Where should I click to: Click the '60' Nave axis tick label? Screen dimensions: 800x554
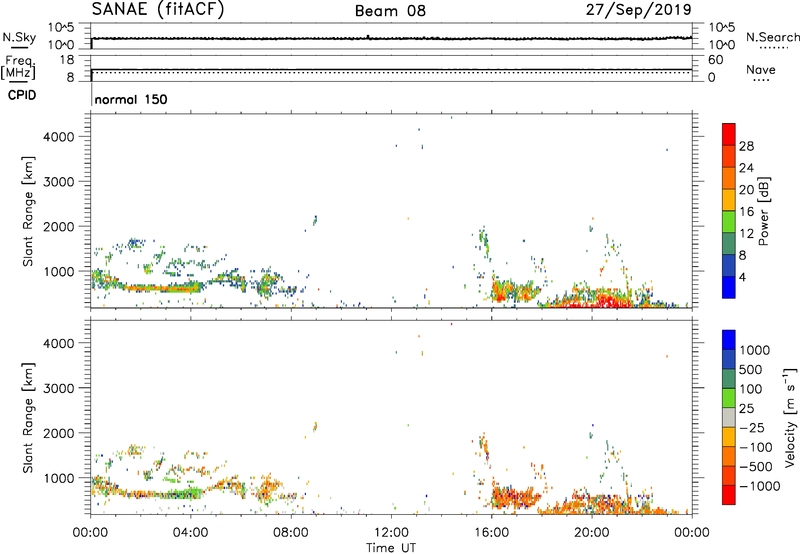click(x=715, y=60)
